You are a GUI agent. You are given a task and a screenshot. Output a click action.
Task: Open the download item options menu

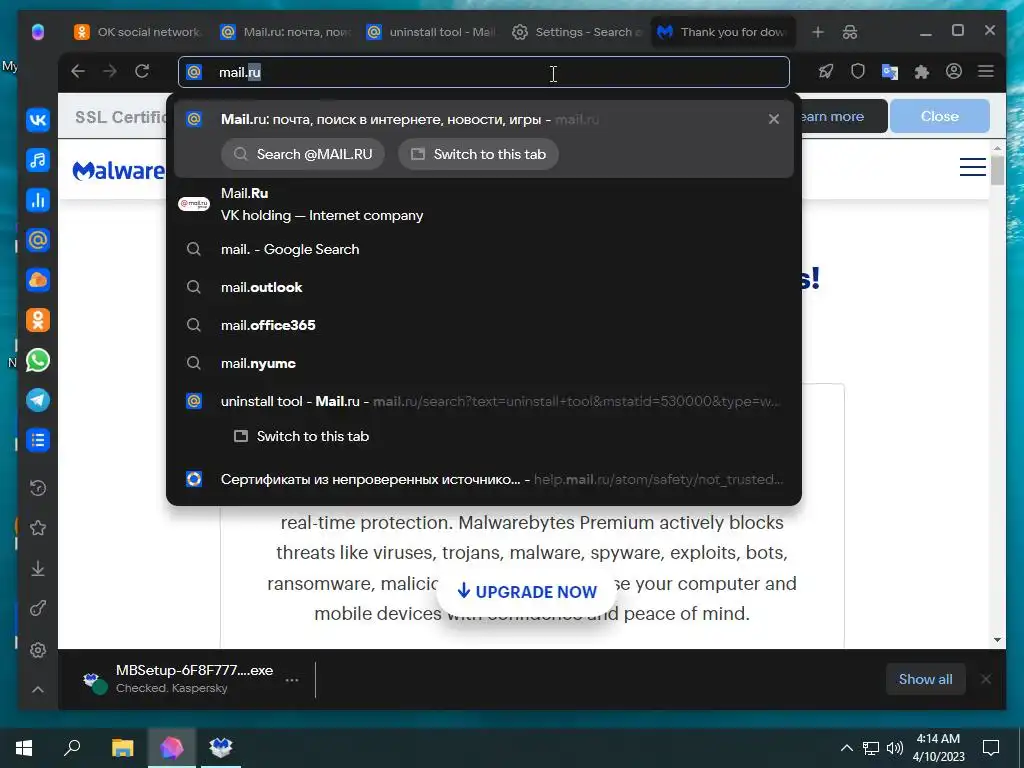click(292, 680)
